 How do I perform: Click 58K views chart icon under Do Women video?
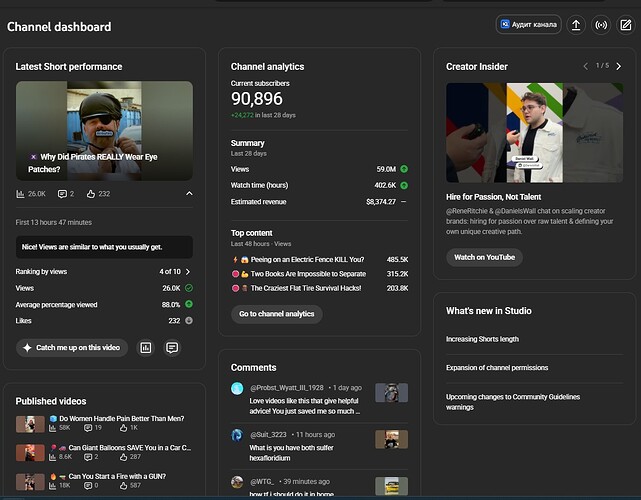click(x=52, y=428)
